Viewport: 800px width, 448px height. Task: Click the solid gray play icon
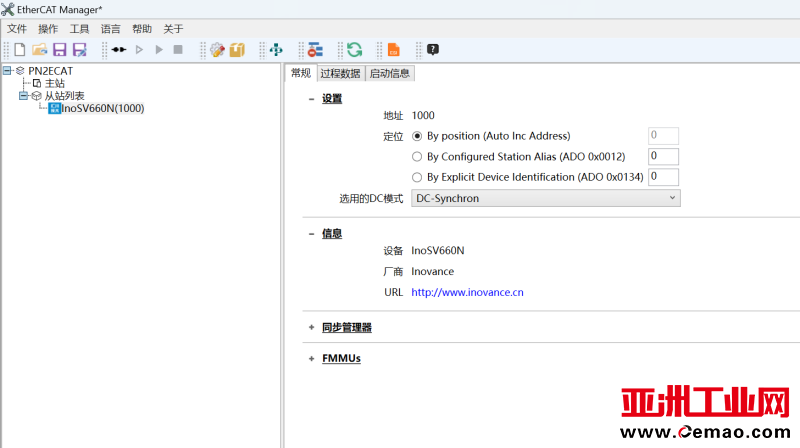click(159, 49)
